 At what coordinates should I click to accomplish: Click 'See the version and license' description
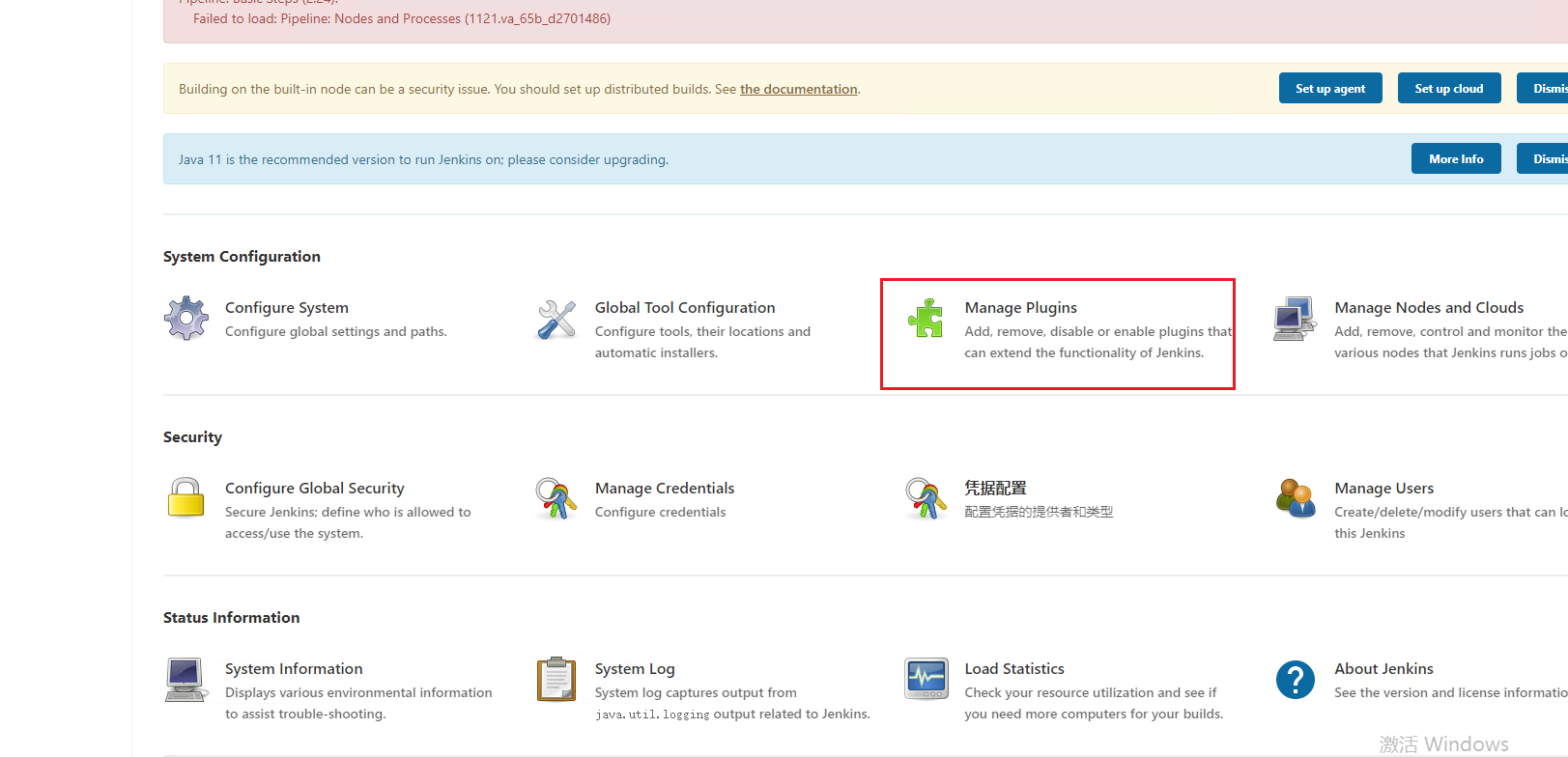pyautogui.click(x=1451, y=692)
